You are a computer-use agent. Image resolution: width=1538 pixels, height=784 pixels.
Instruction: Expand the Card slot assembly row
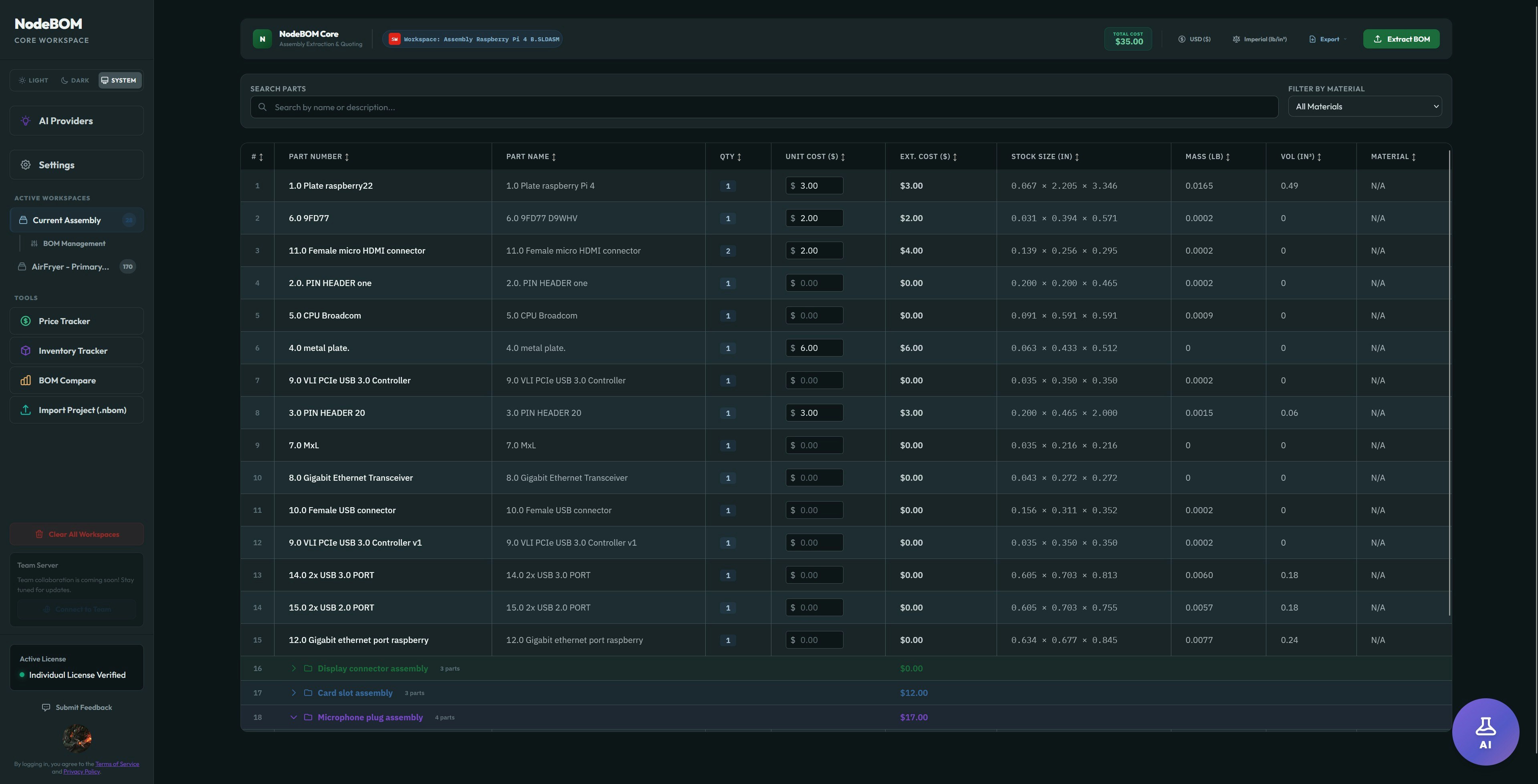pyautogui.click(x=294, y=693)
